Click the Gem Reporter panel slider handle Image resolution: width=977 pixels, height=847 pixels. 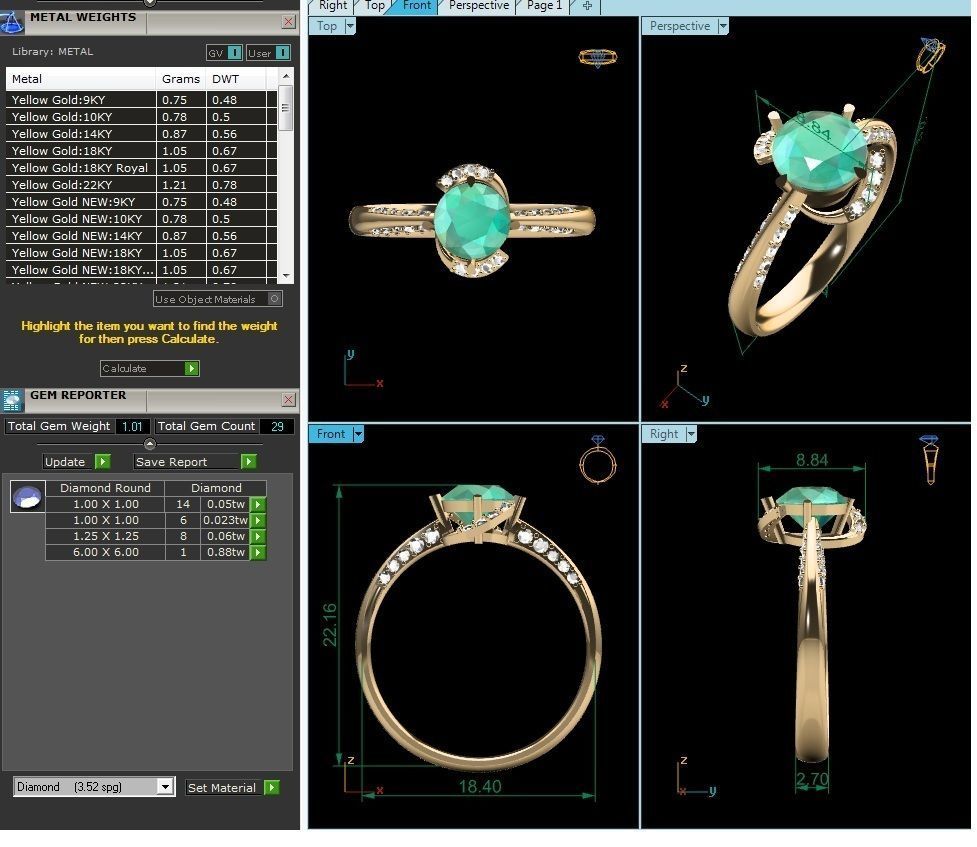tap(150, 444)
